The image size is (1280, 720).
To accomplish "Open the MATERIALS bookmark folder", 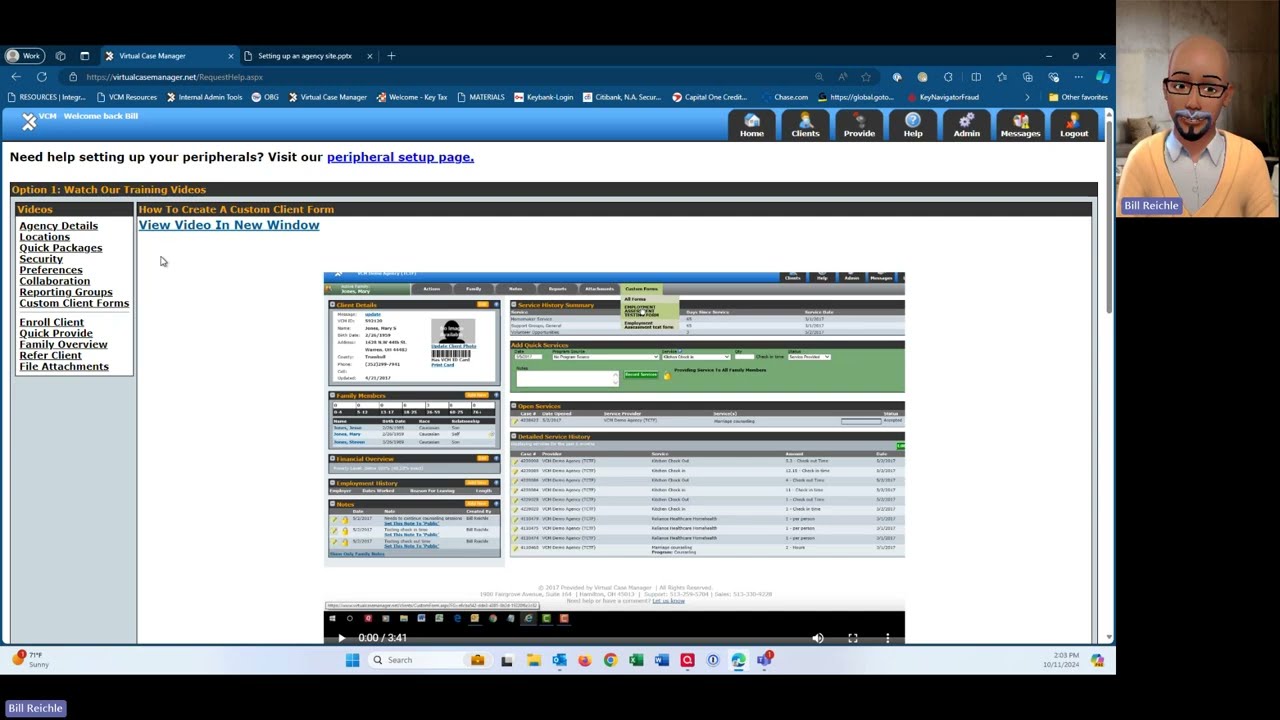I will [481, 97].
